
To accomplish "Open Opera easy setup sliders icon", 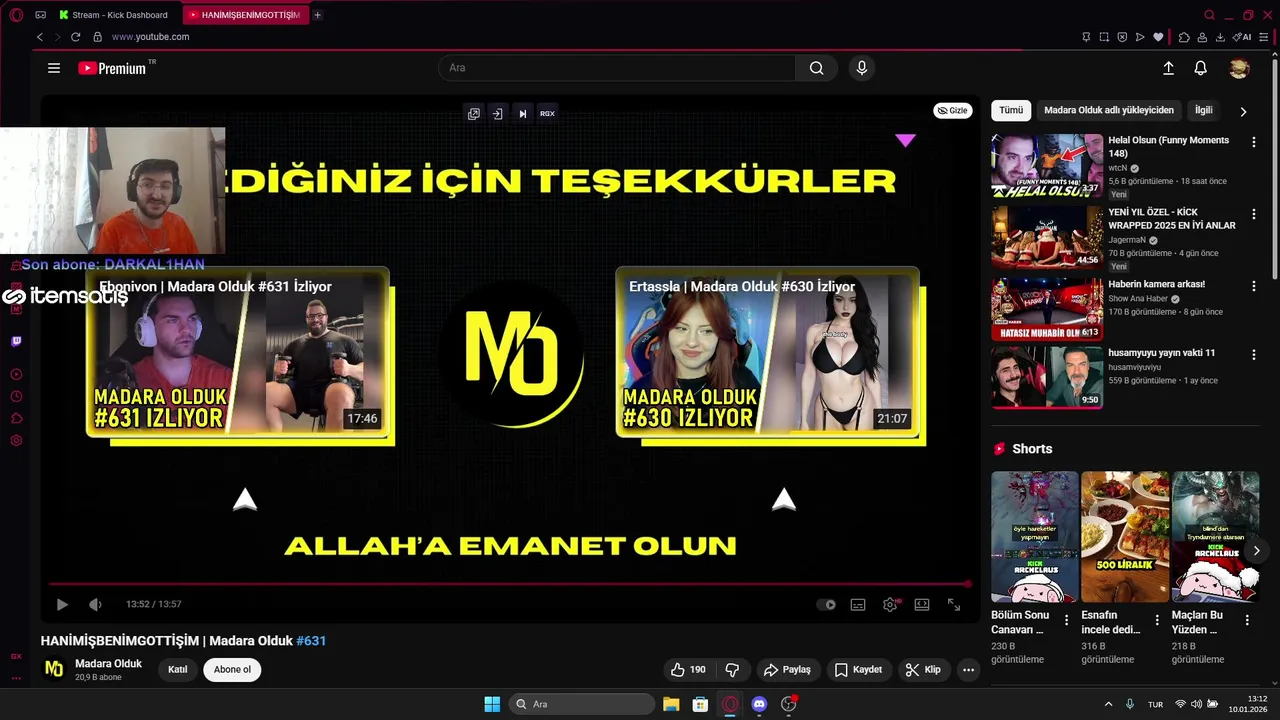I will coord(1264,37).
